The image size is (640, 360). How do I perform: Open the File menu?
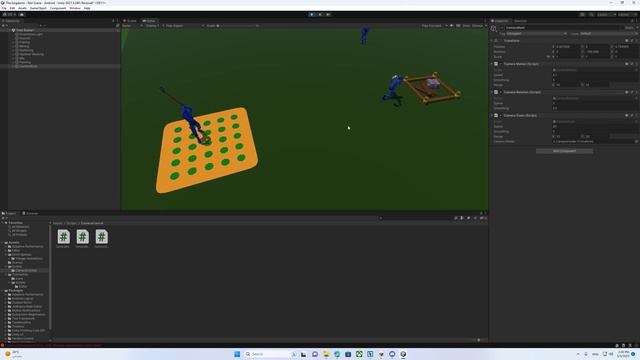pyautogui.click(x=4, y=8)
